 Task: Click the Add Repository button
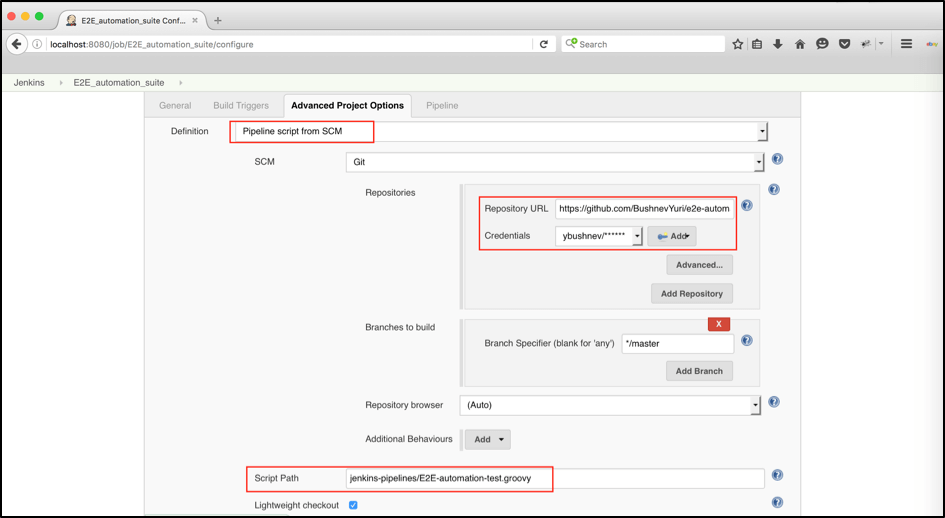(x=692, y=294)
